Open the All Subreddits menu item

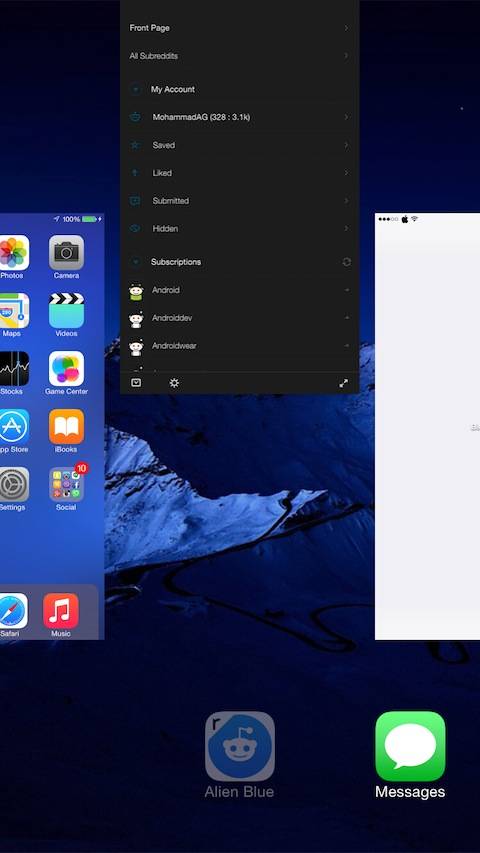239,55
